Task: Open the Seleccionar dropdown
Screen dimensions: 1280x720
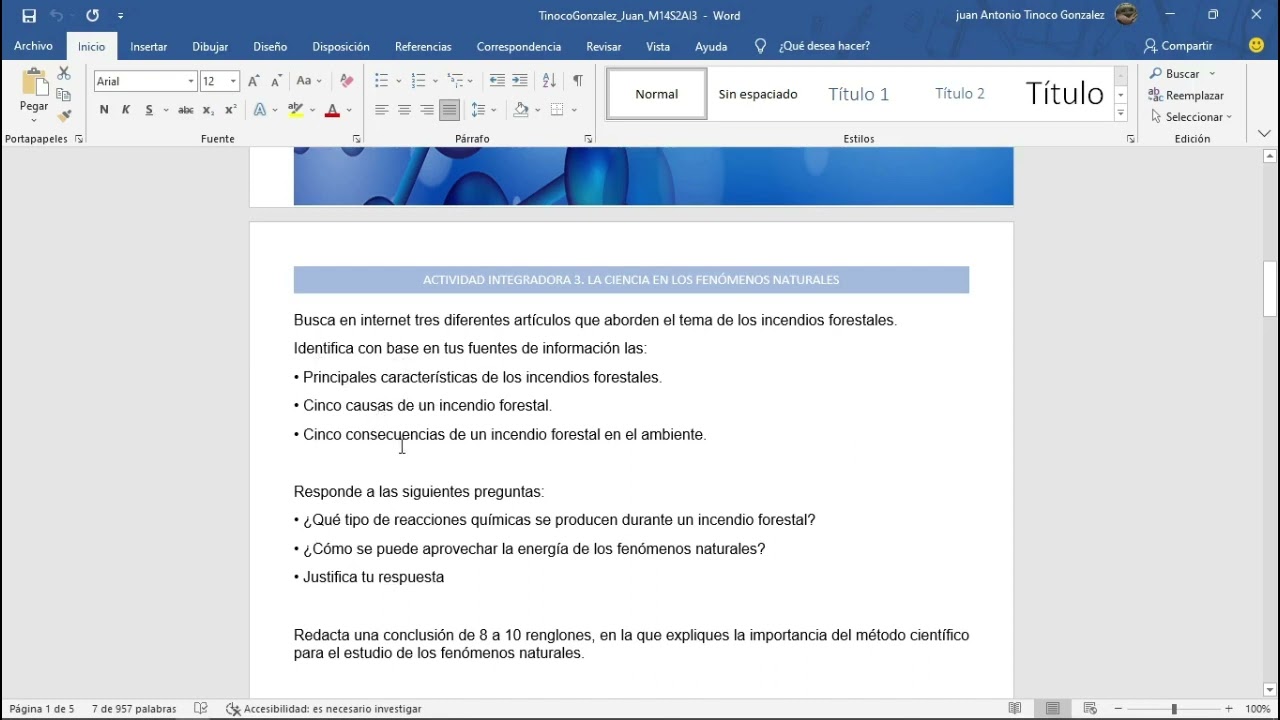Action: pos(1191,117)
